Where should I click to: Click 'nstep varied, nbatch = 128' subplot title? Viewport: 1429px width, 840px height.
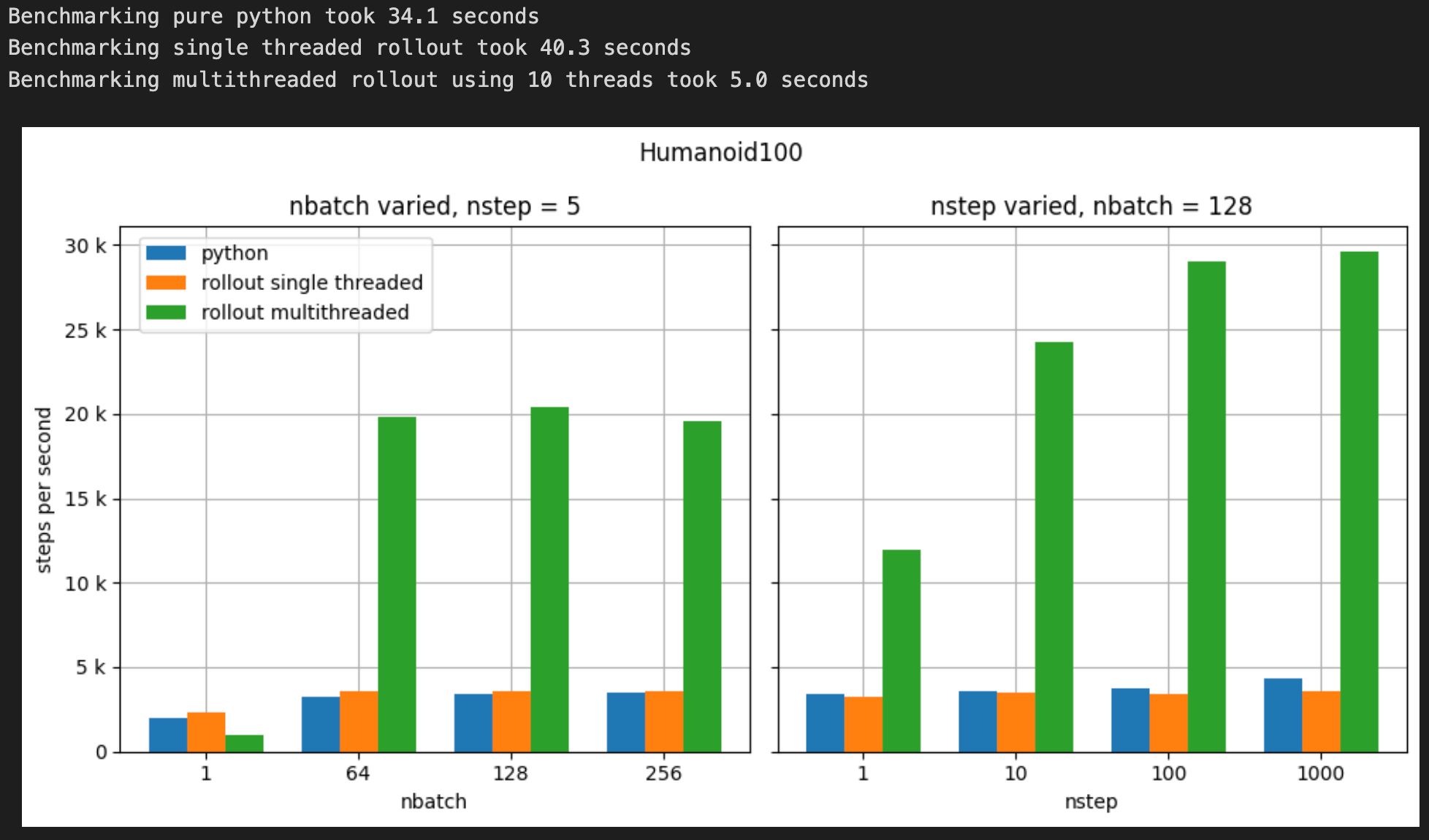[1091, 206]
